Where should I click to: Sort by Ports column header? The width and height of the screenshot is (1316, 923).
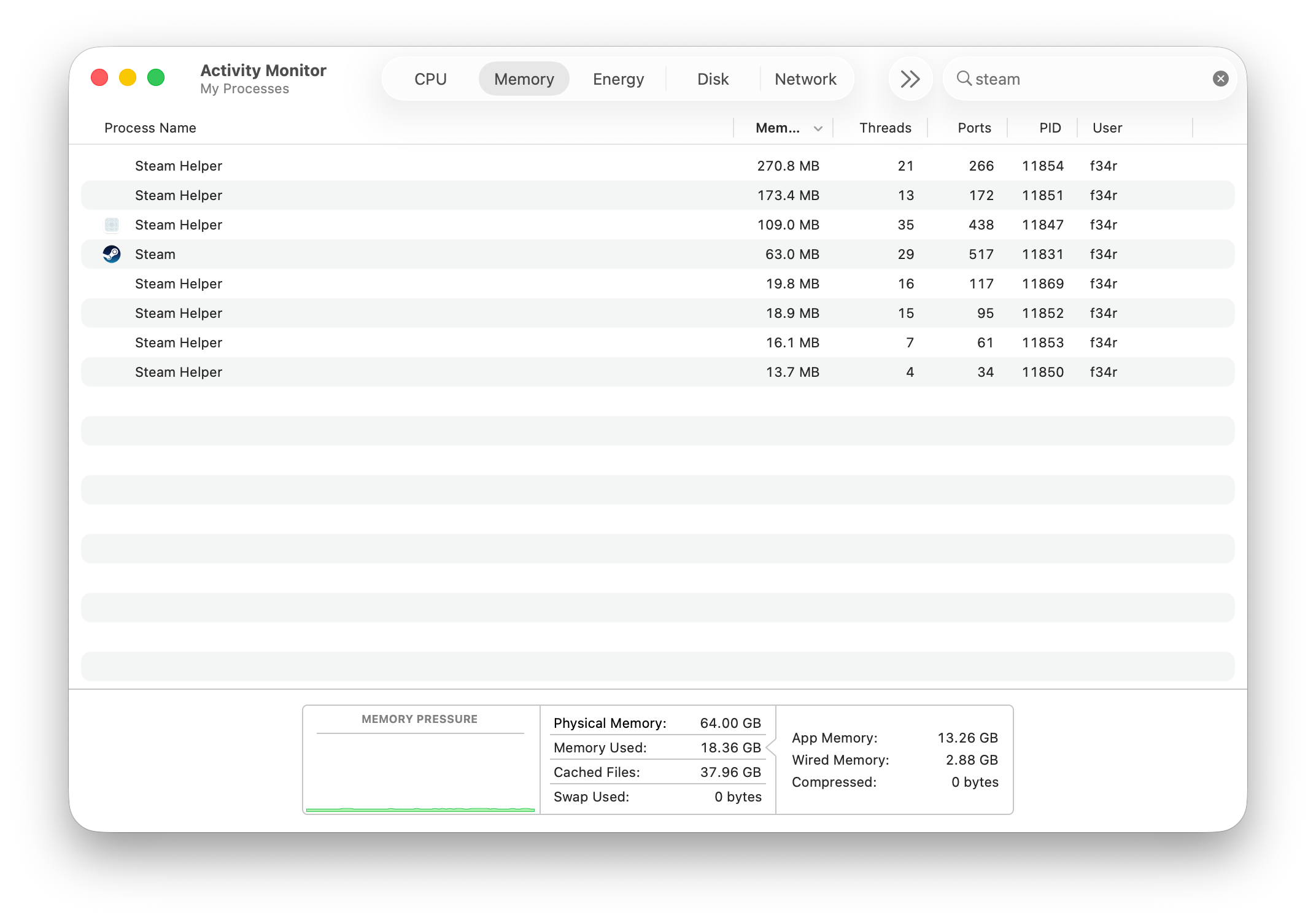click(974, 128)
